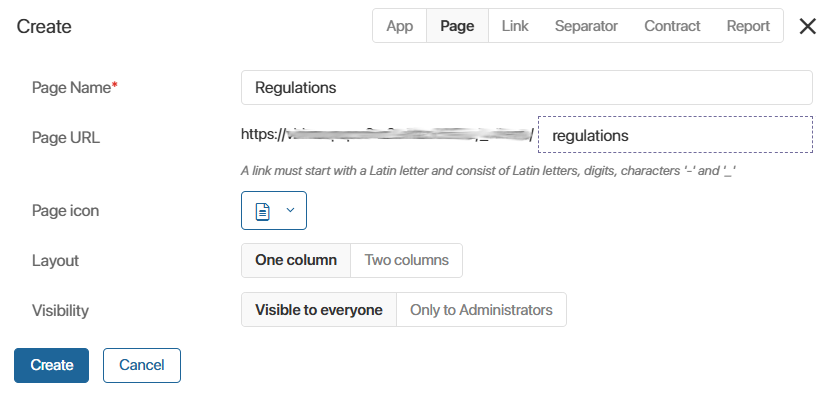Select the One column layout option
The height and width of the screenshot is (405, 828).
tap(296, 260)
